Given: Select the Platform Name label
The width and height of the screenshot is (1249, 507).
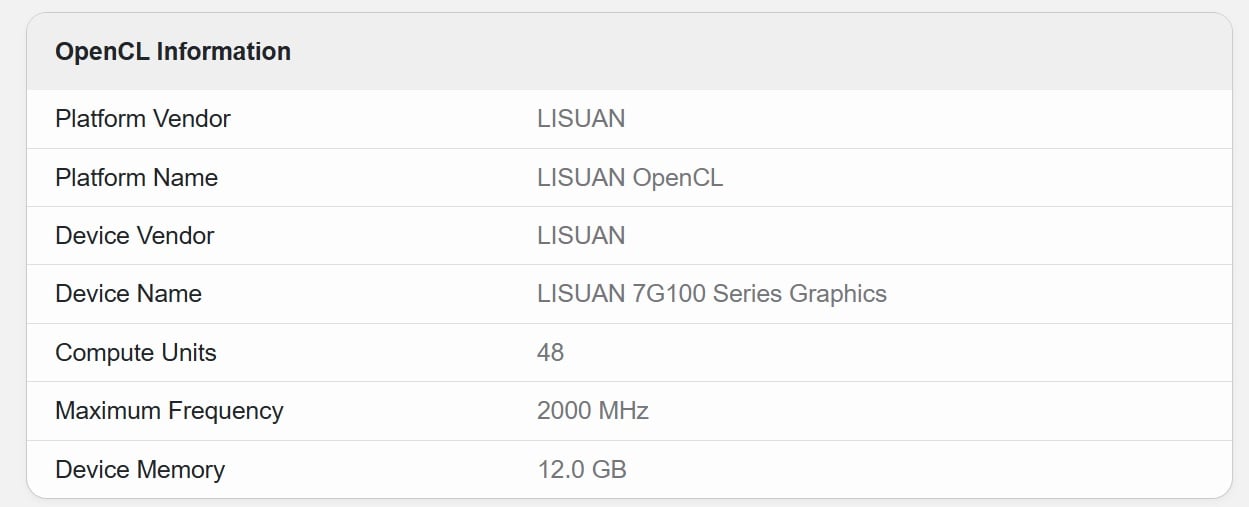Looking at the screenshot, I should point(136,178).
